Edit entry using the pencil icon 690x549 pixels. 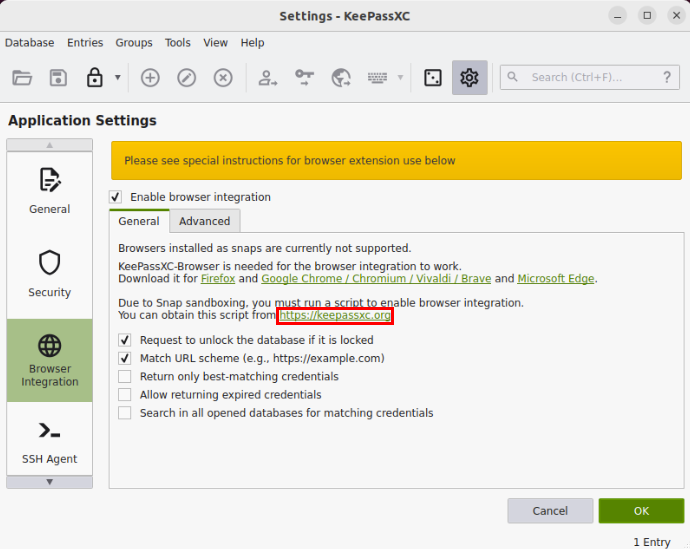tap(187, 78)
